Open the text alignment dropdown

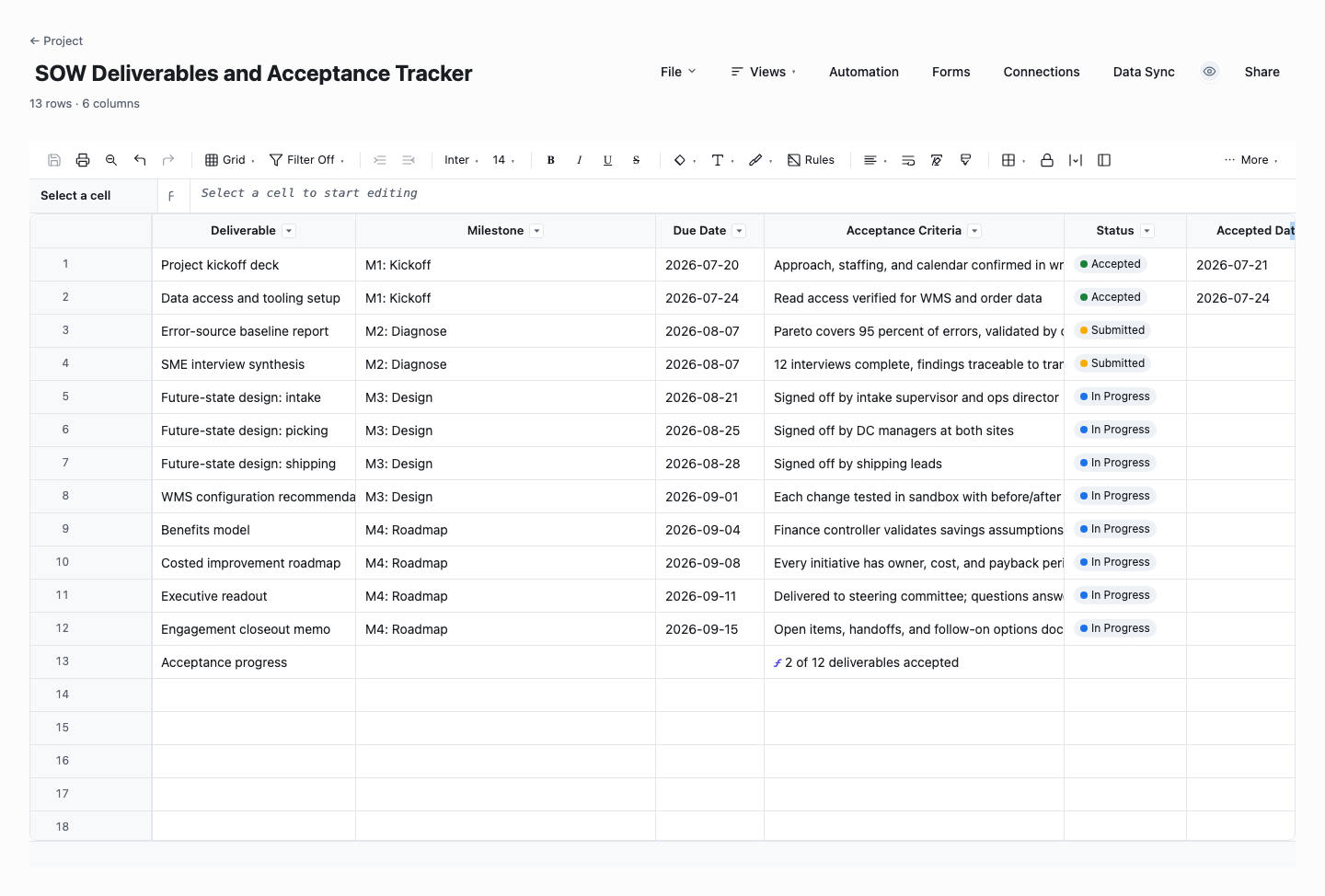tap(875, 160)
